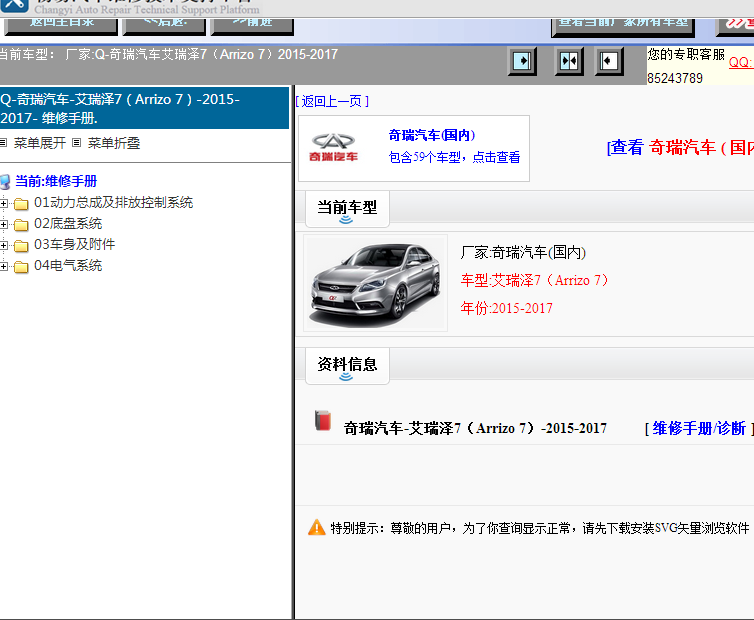Click the red-striped button at toolbar's right edge
Viewport: 754px width, 620px height.
tap(735, 27)
